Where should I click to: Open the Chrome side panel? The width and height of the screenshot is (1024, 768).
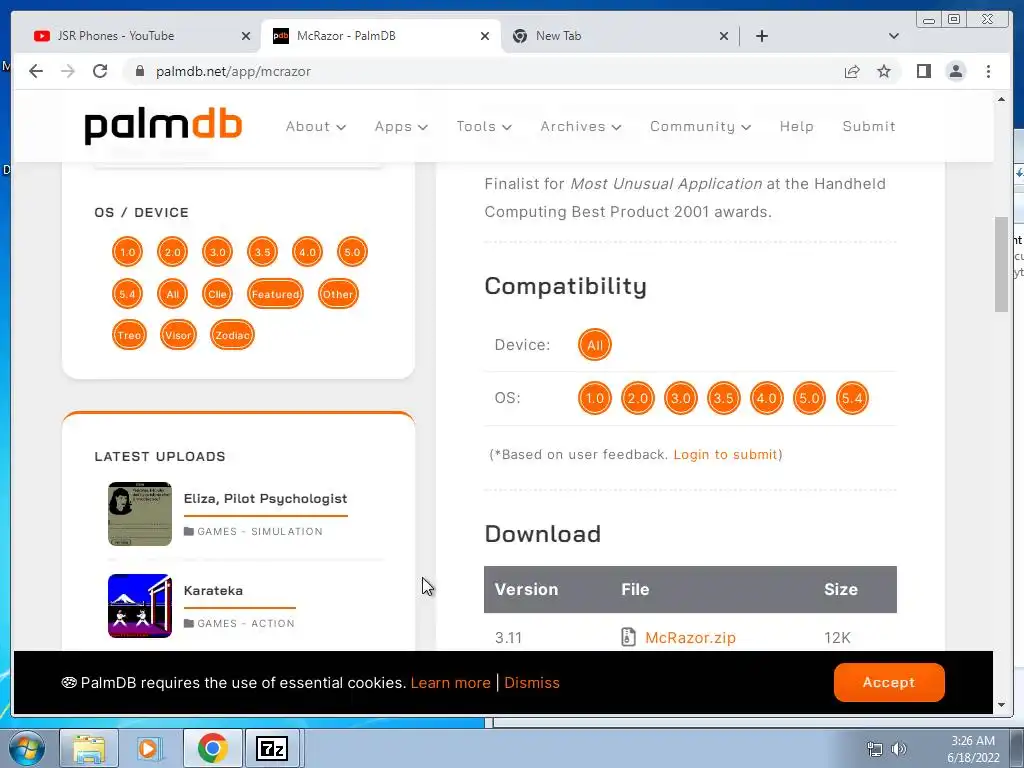(923, 71)
